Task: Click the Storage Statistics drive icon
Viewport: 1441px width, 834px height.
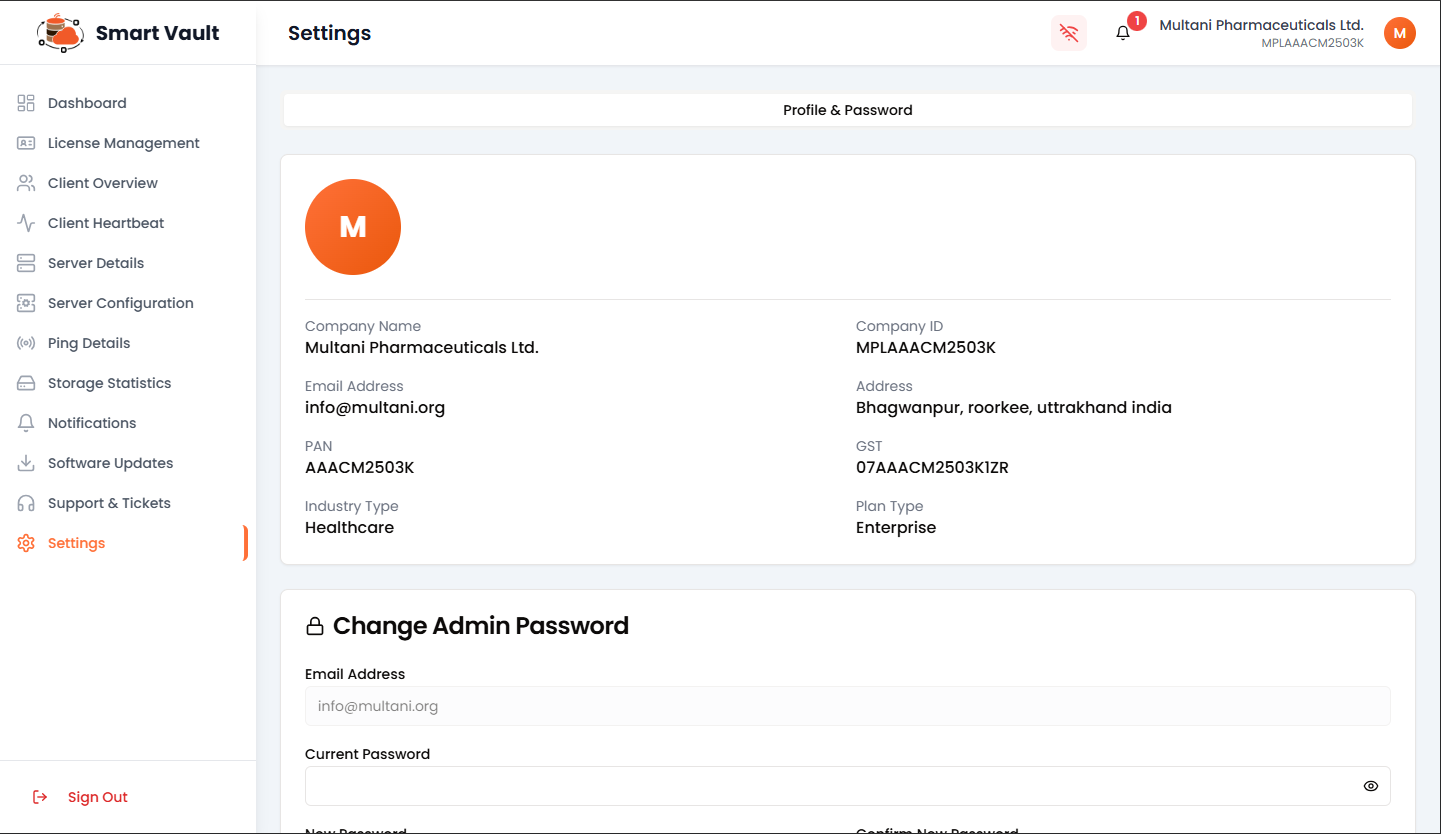Action: (26, 383)
